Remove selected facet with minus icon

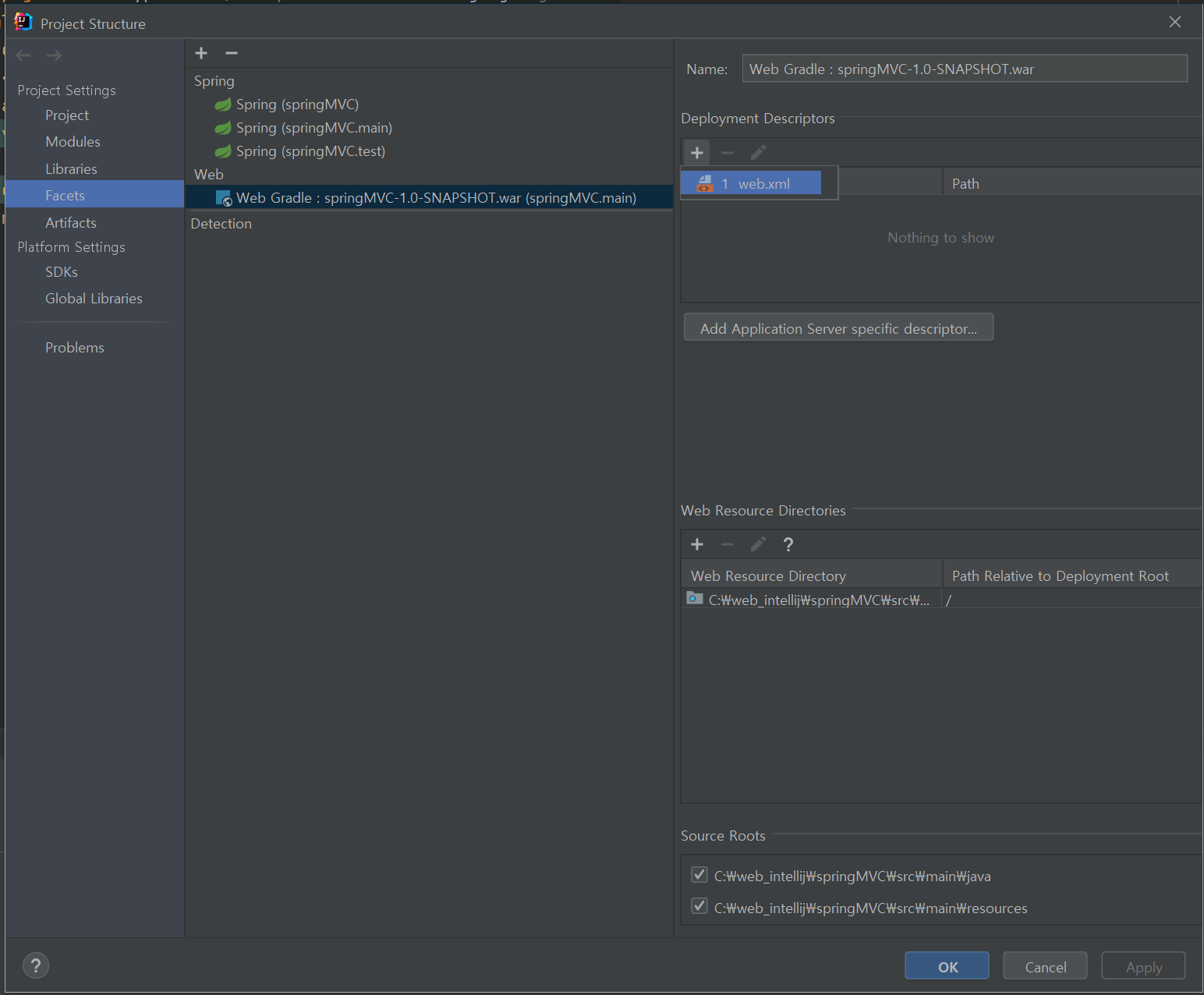[232, 53]
